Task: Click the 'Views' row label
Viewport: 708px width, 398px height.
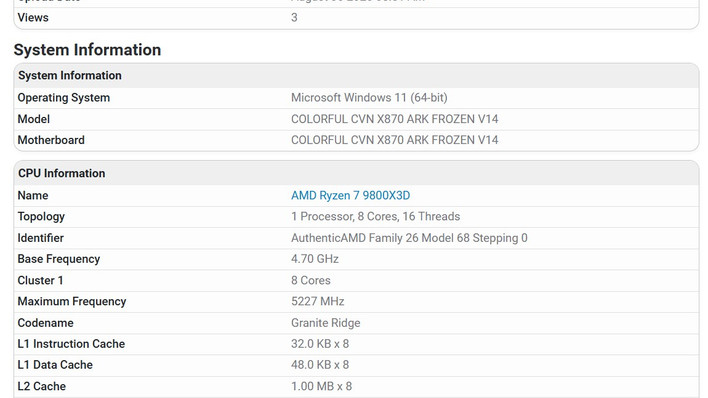Action: point(33,18)
